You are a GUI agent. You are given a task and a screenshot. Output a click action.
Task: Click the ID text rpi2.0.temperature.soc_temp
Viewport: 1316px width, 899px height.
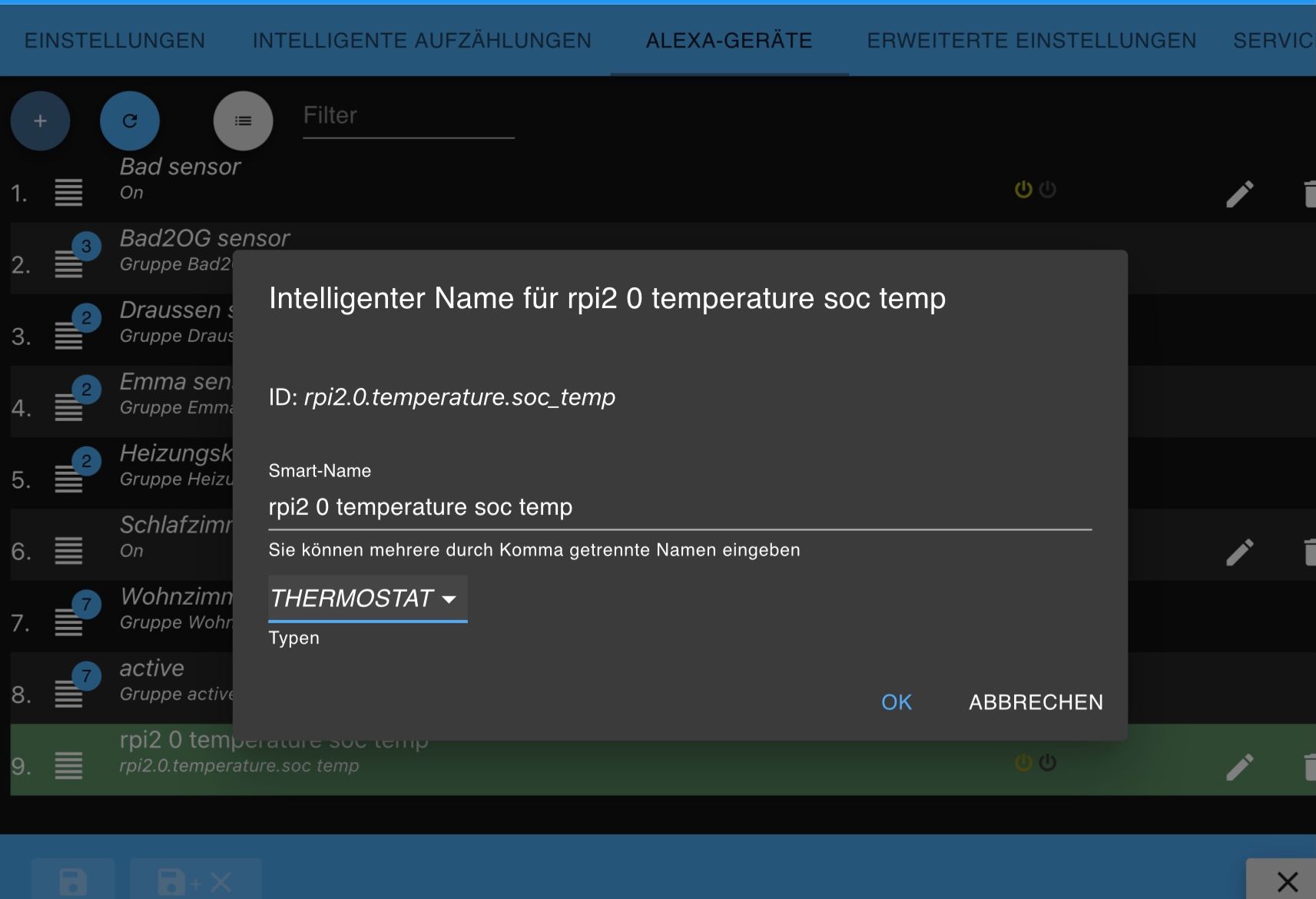coord(459,397)
